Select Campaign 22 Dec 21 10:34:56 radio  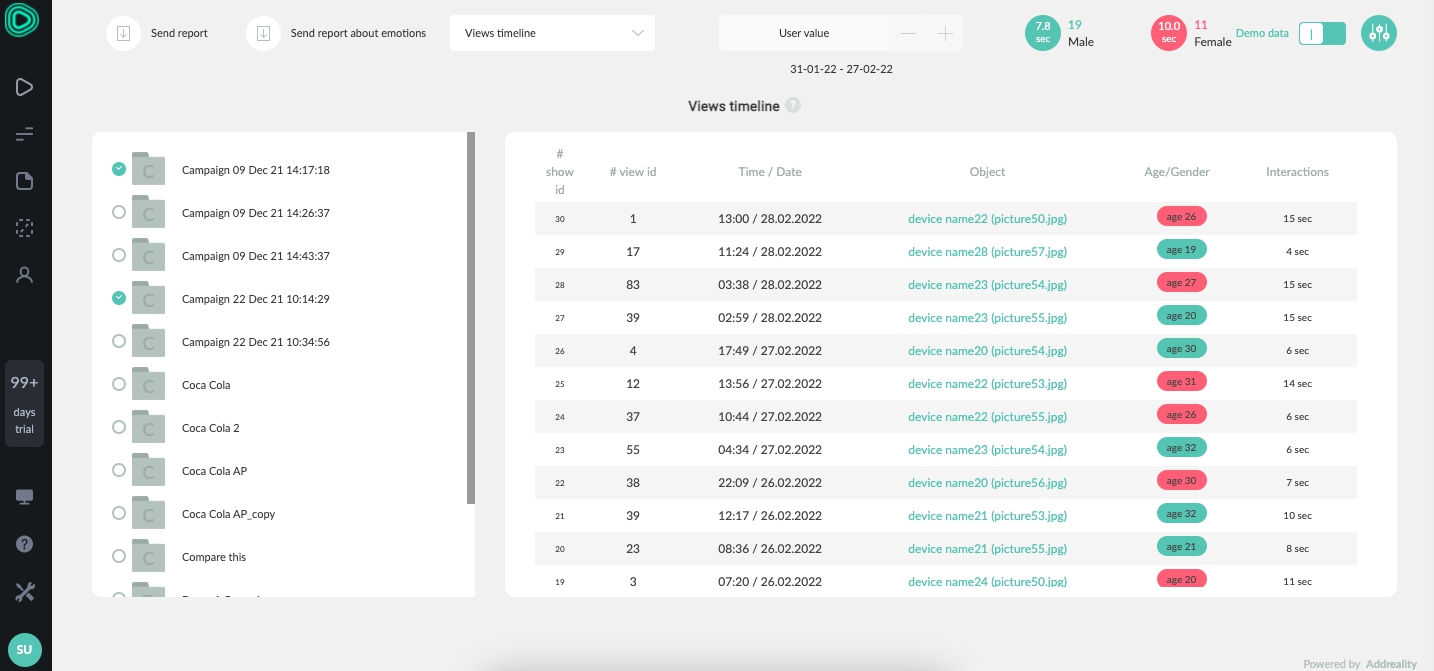coord(119,341)
